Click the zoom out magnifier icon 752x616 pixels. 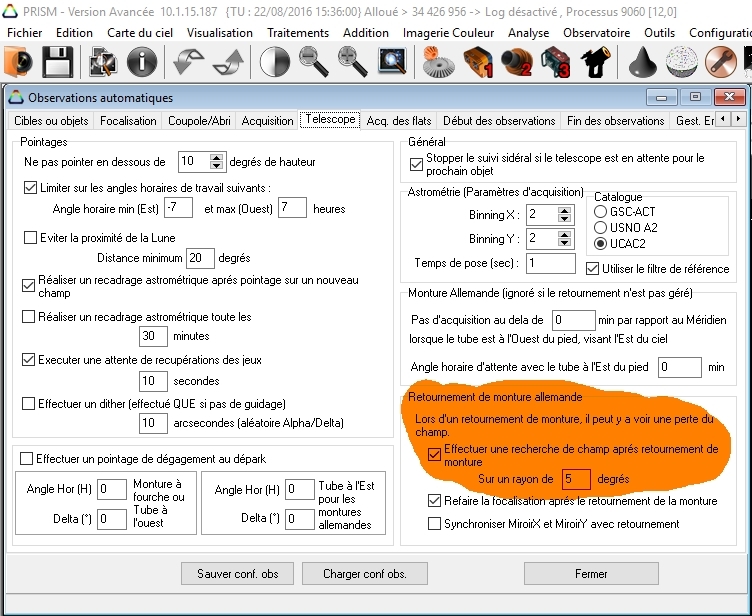[x=313, y=62]
